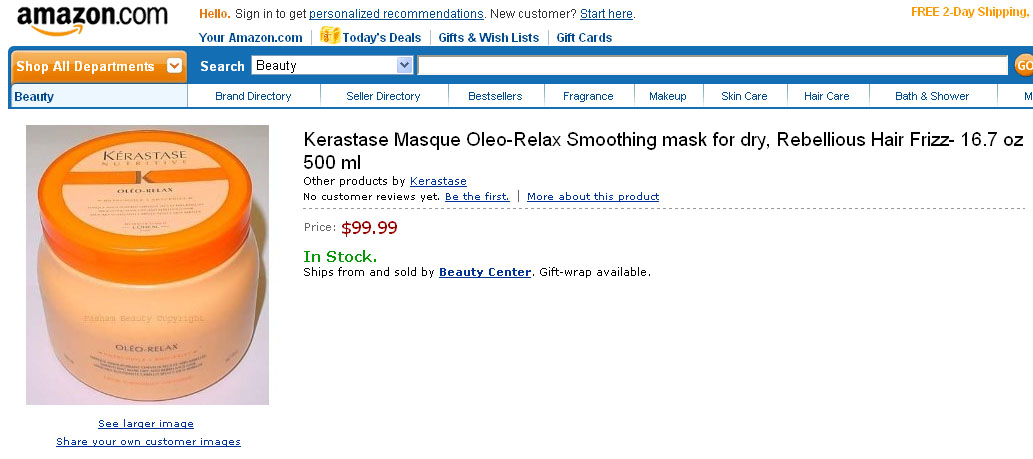The width and height of the screenshot is (1033, 459).
Task: Open the Seller Directory tab
Action: [383, 96]
